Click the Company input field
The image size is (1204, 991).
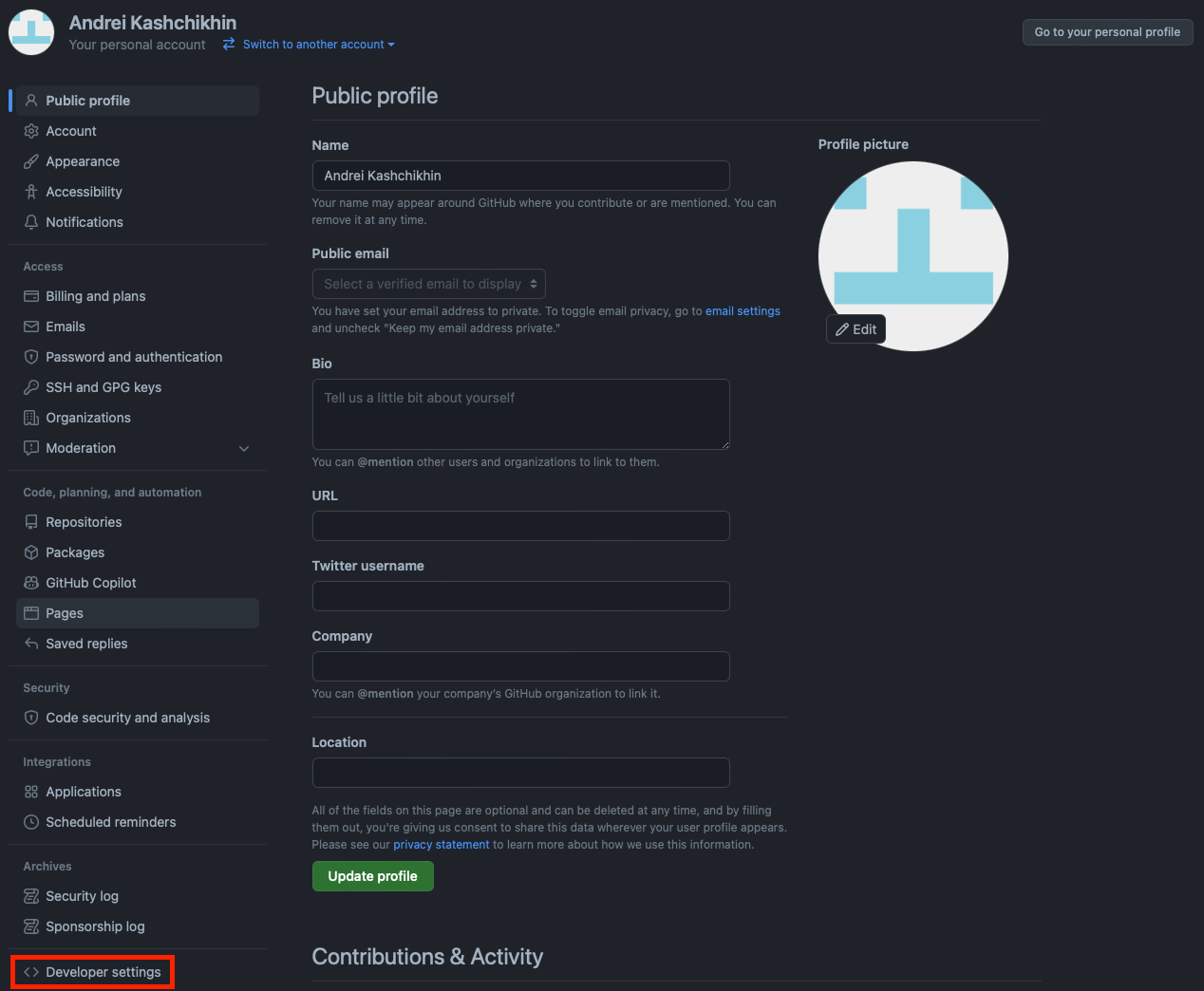coord(521,666)
